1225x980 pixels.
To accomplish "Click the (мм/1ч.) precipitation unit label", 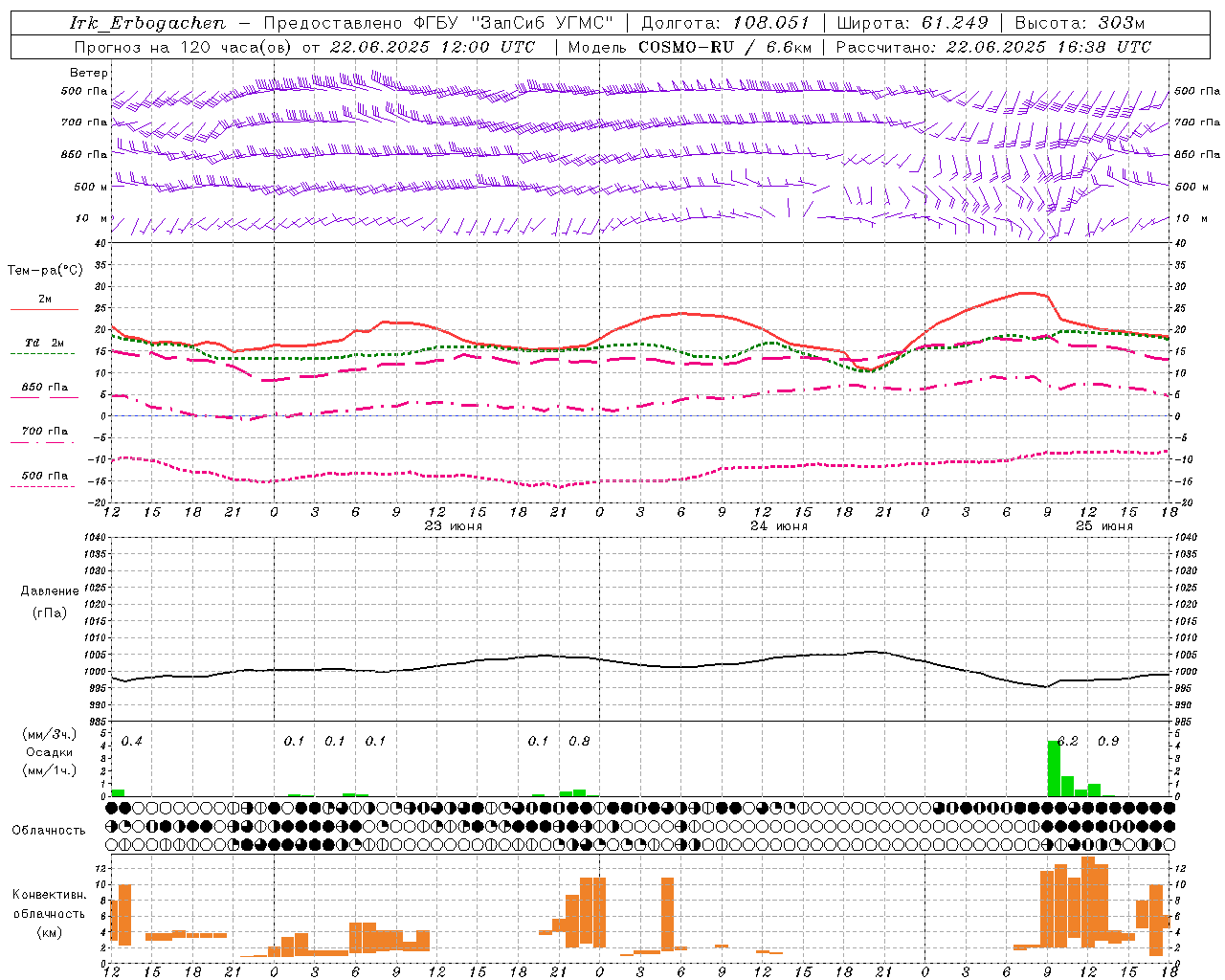I will tap(50, 770).
